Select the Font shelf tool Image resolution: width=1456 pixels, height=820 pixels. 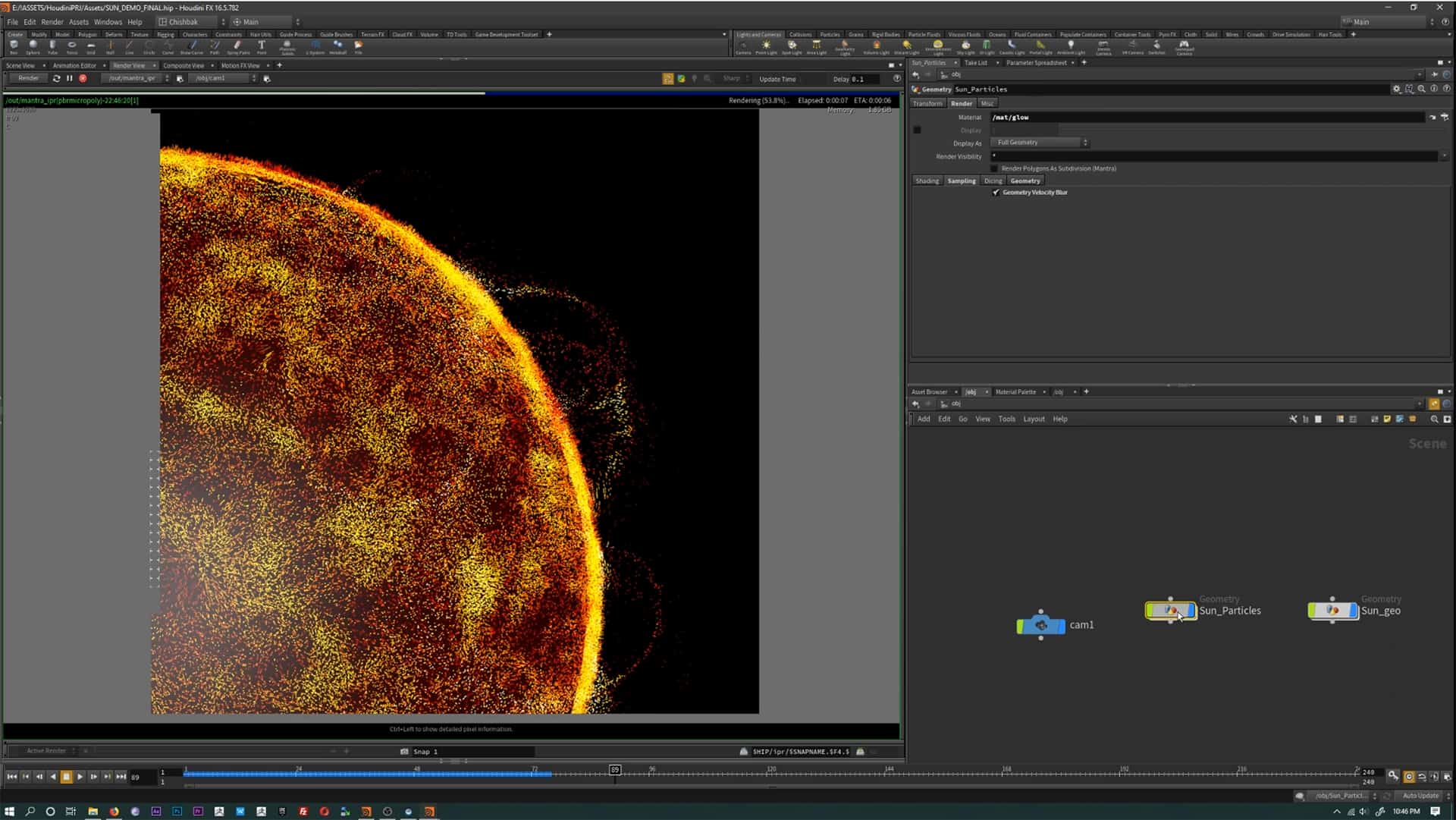262,47
